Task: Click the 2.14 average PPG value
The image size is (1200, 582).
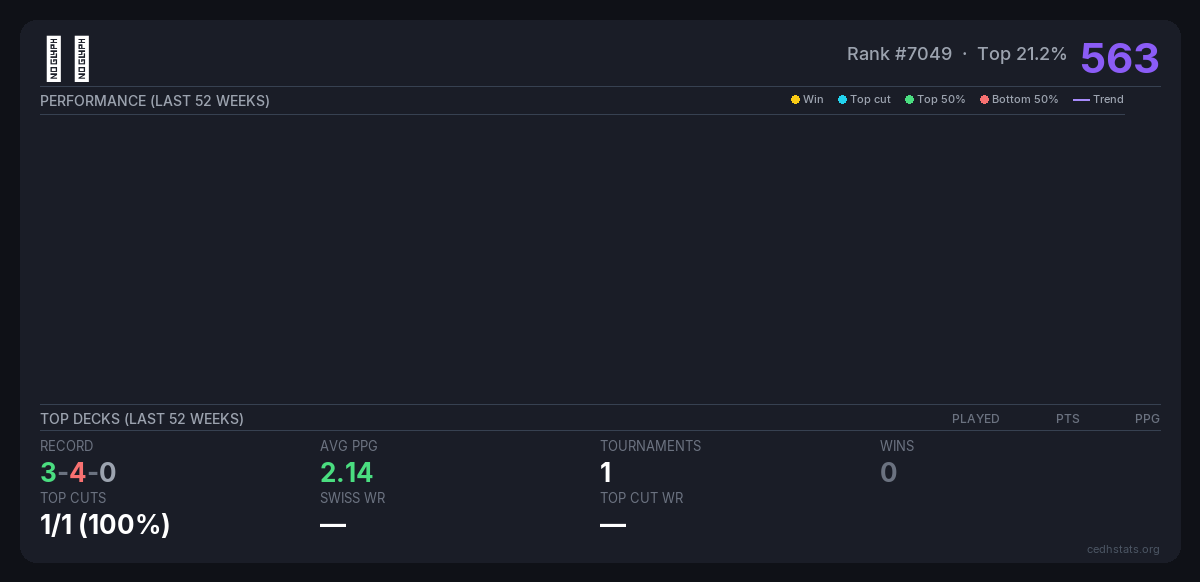Action: [x=346, y=472]
